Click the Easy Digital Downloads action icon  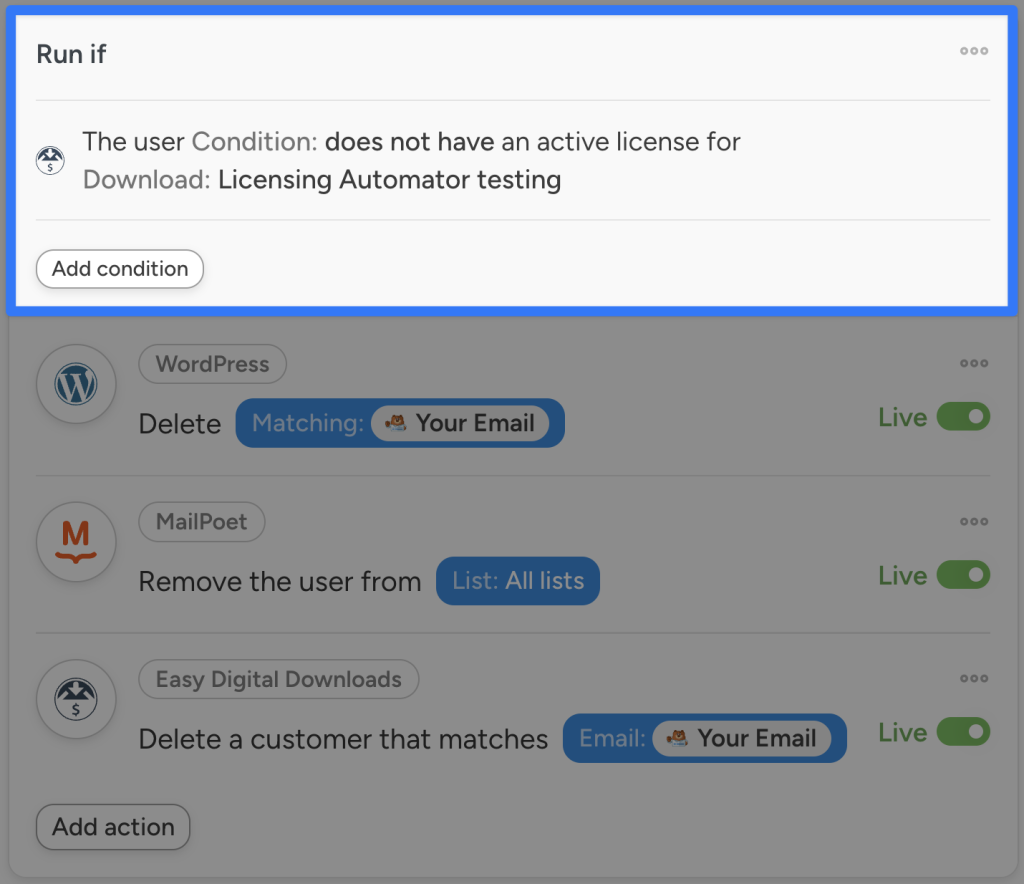76,700
